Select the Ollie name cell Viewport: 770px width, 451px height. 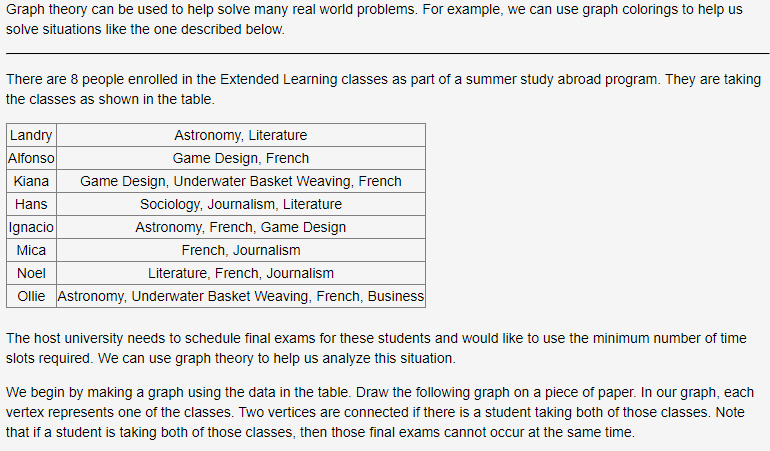(x=31, y=296)
